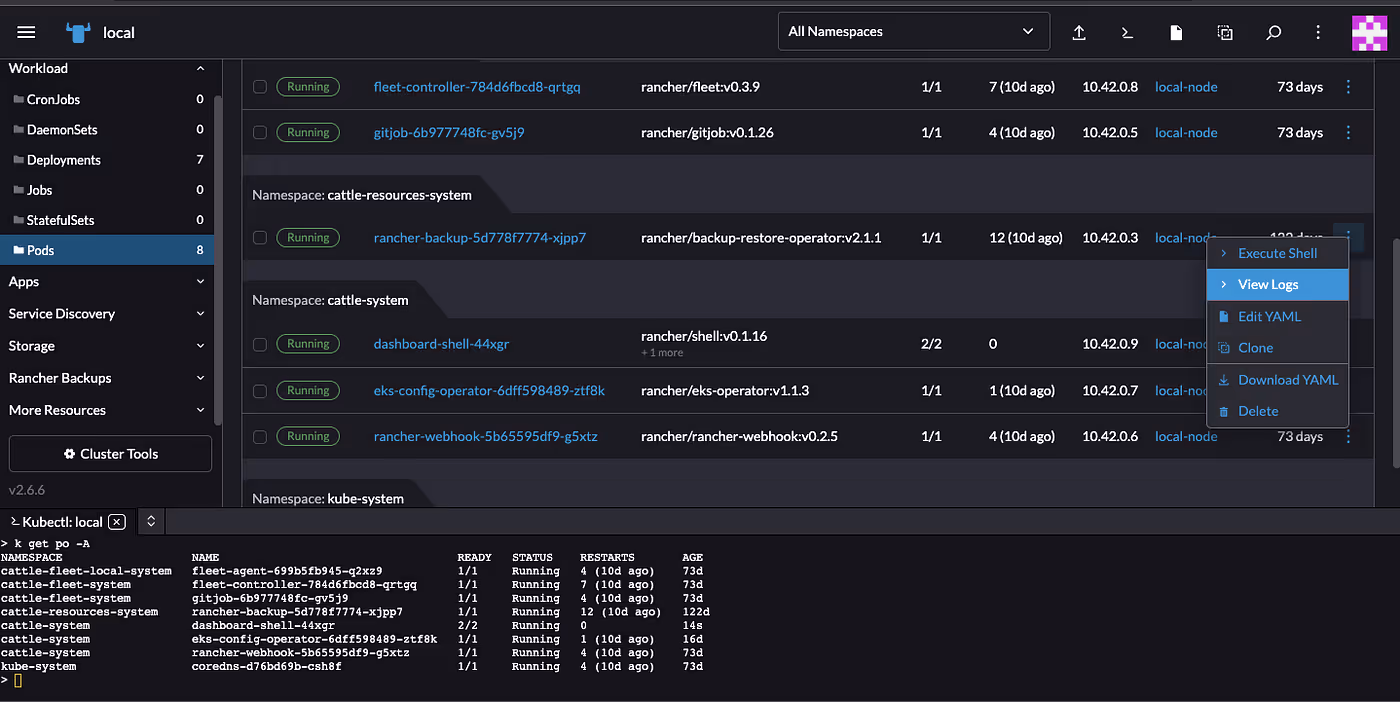
Task: Click the Cluster Tools button
Action: click(x=110, y=454)
